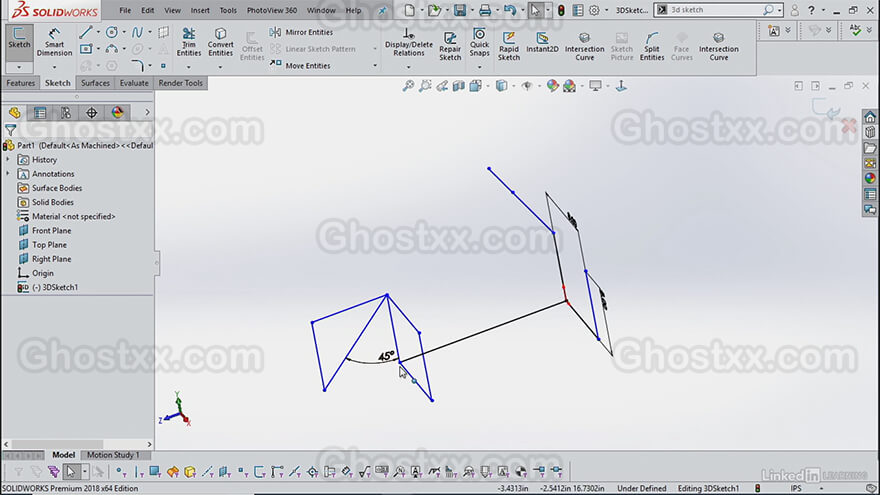Open Display/Delete Relations dropdown arrow

409,67
